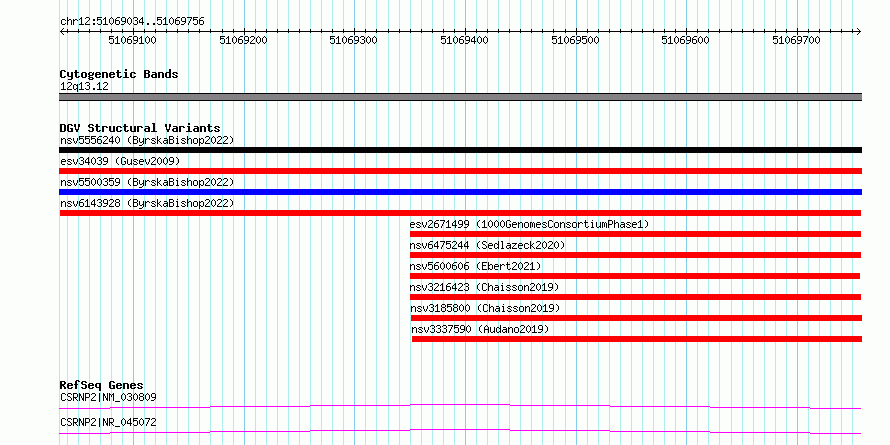Click the 51069100 ruler coordinate

pos(133,40)
